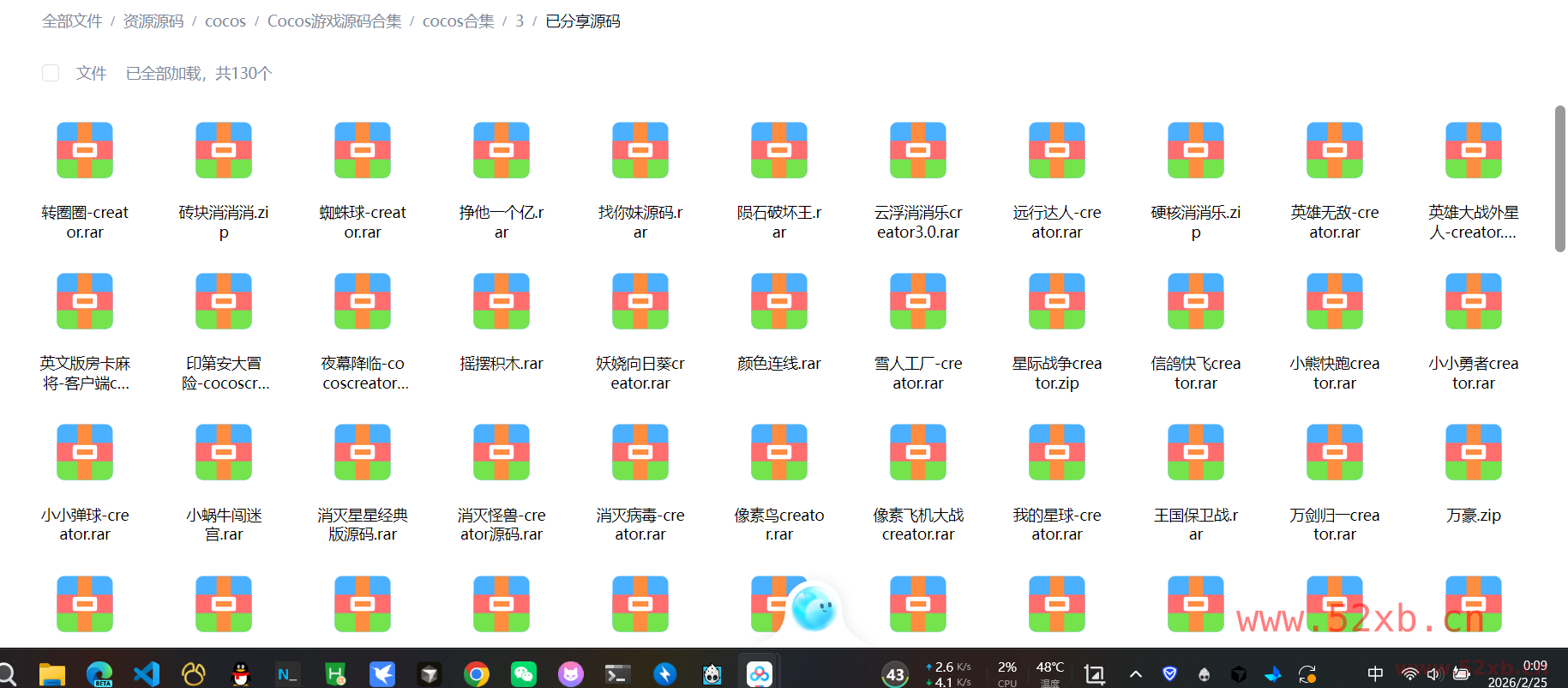
Task: Select the 英雄大战外星人 archive icon
Action: pos(1474,150)
